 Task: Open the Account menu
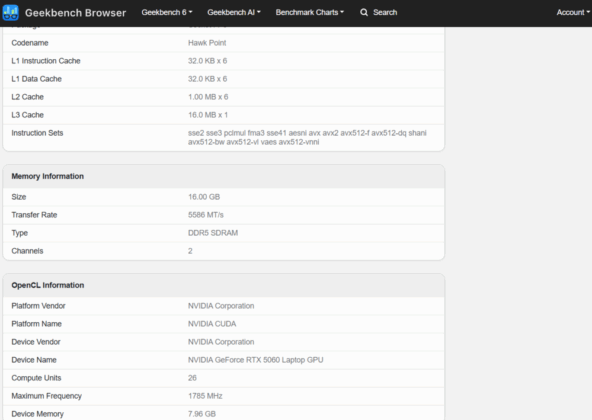tap(573, 12)
